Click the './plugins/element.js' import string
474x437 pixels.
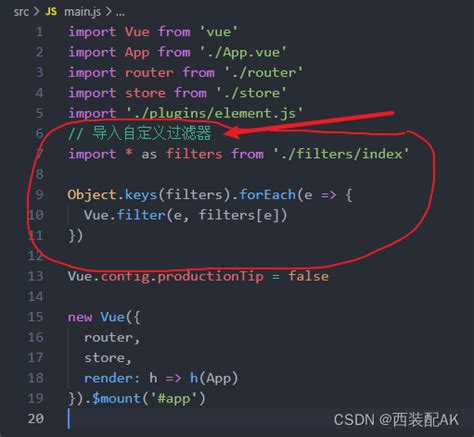pos(214,113)
